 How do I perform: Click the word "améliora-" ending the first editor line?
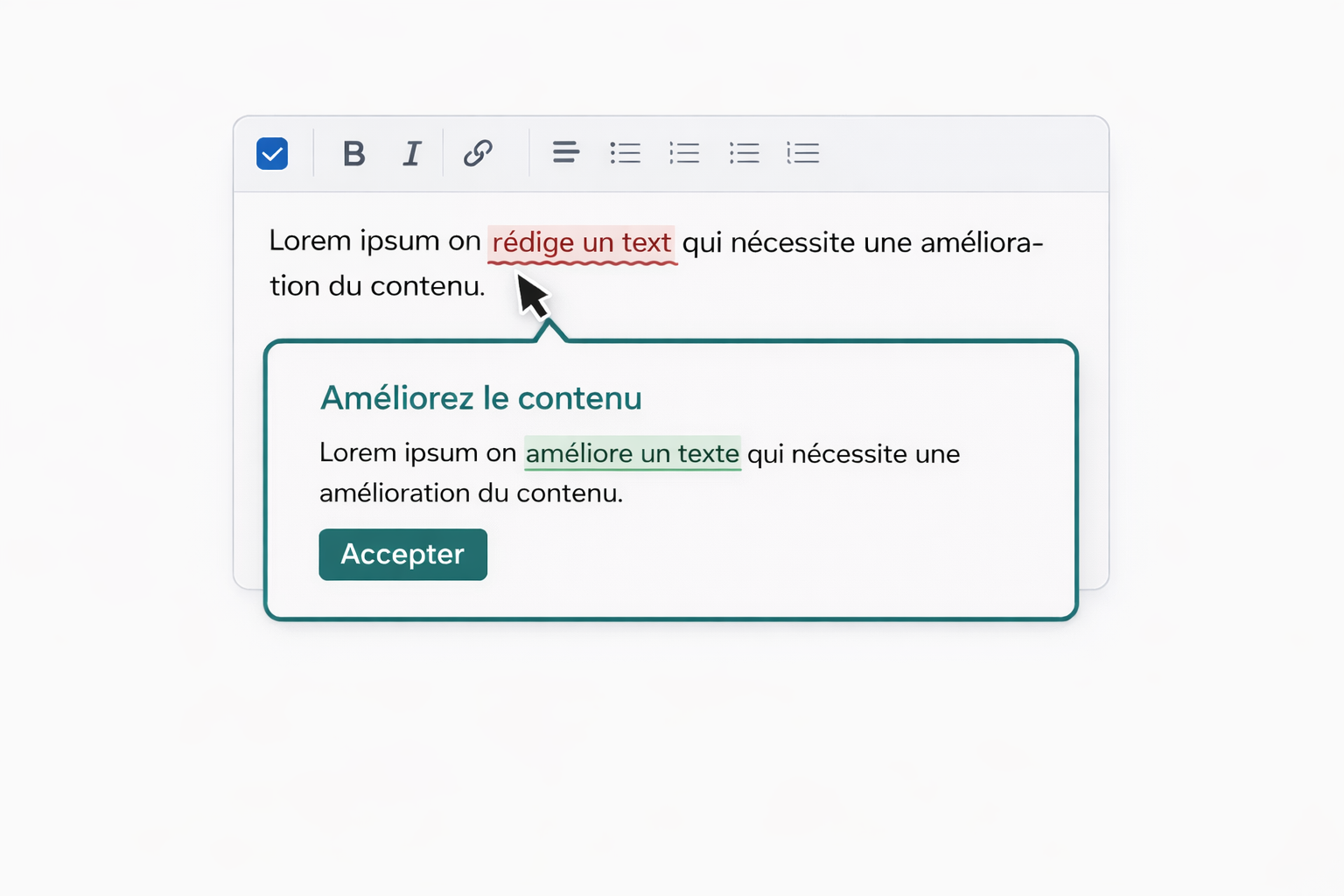click(982, 242)
